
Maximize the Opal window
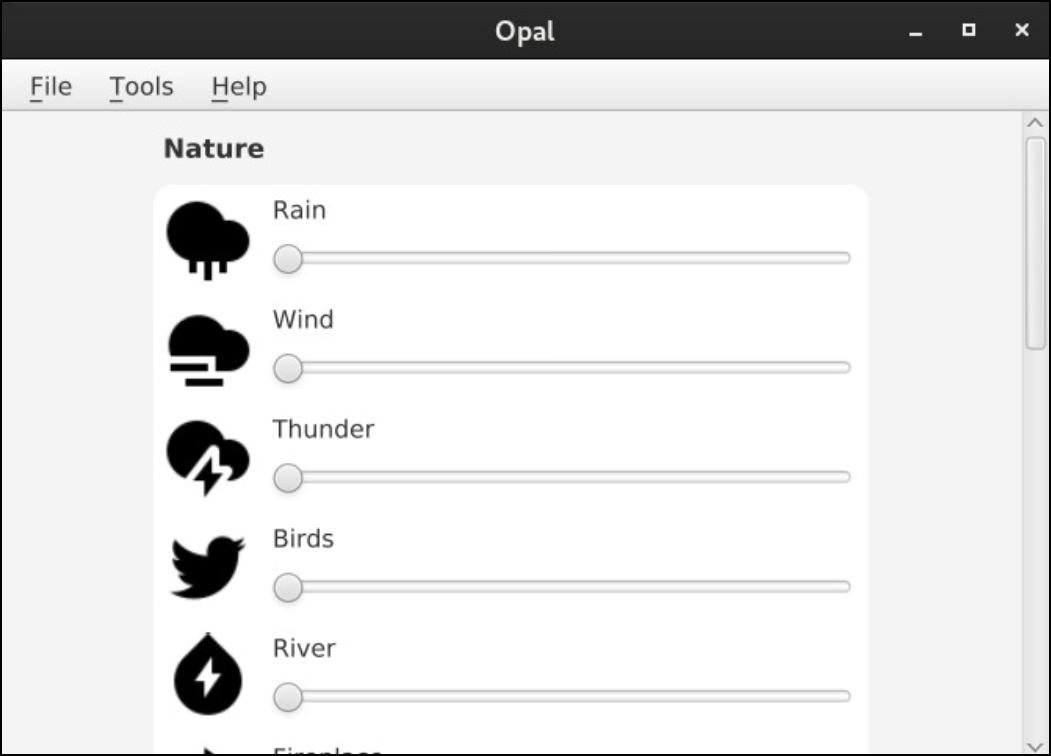coord(968,31)
